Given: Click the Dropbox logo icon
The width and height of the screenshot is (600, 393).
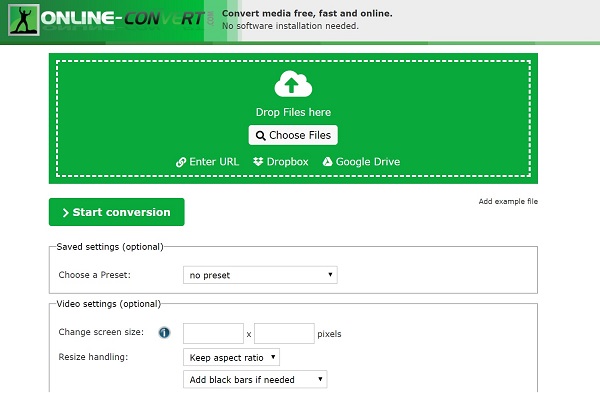Looking at the screenshot, I should (258, 161).
